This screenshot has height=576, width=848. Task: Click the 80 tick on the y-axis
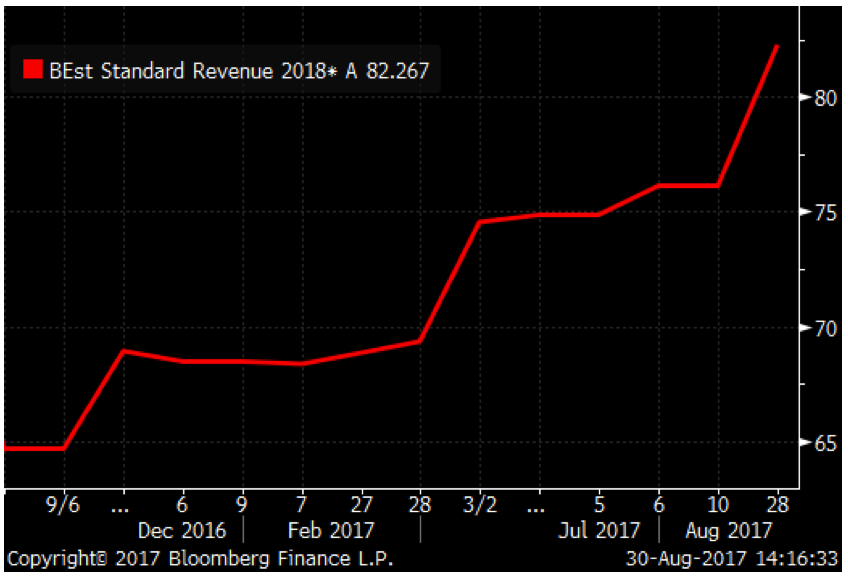pyautogui.click(x=821, y=98)
